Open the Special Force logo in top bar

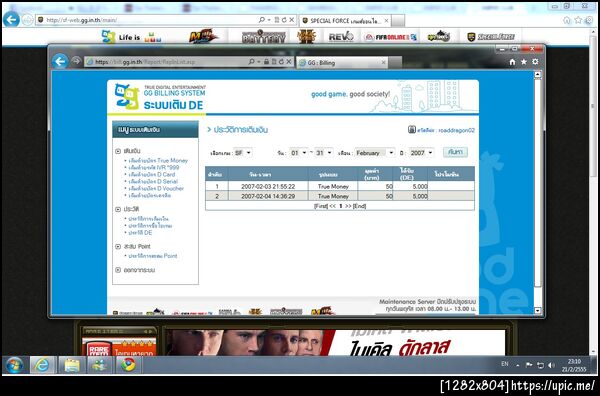click(x=491, y=37)
